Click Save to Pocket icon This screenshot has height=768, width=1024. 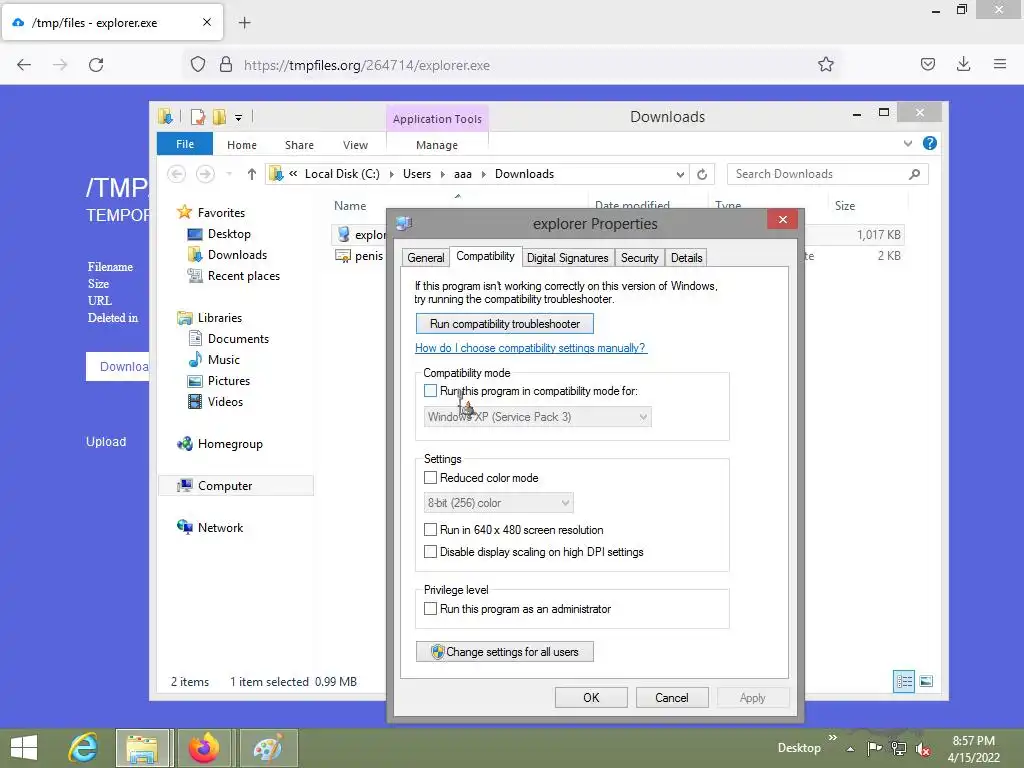click(x=927, y=64)
